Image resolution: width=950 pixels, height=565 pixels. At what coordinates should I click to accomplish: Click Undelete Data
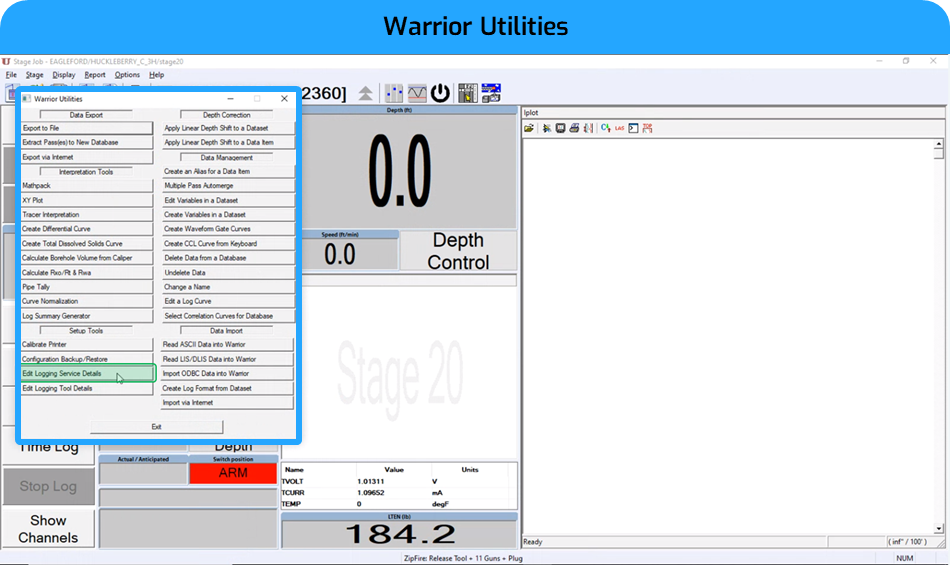tap(228, 273)
